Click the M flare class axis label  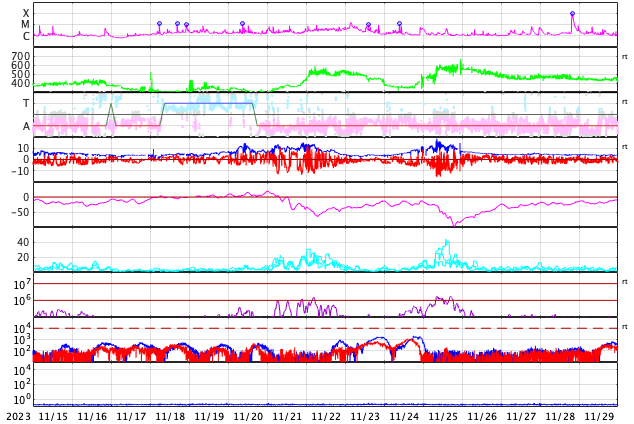click(25, 25)
